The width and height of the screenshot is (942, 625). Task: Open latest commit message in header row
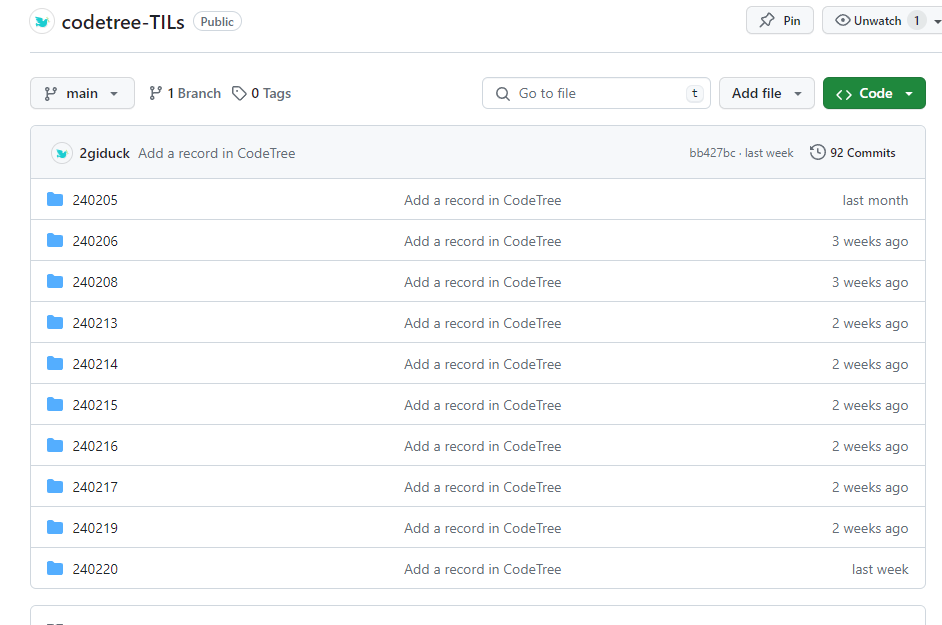click(x=217, y=153)
